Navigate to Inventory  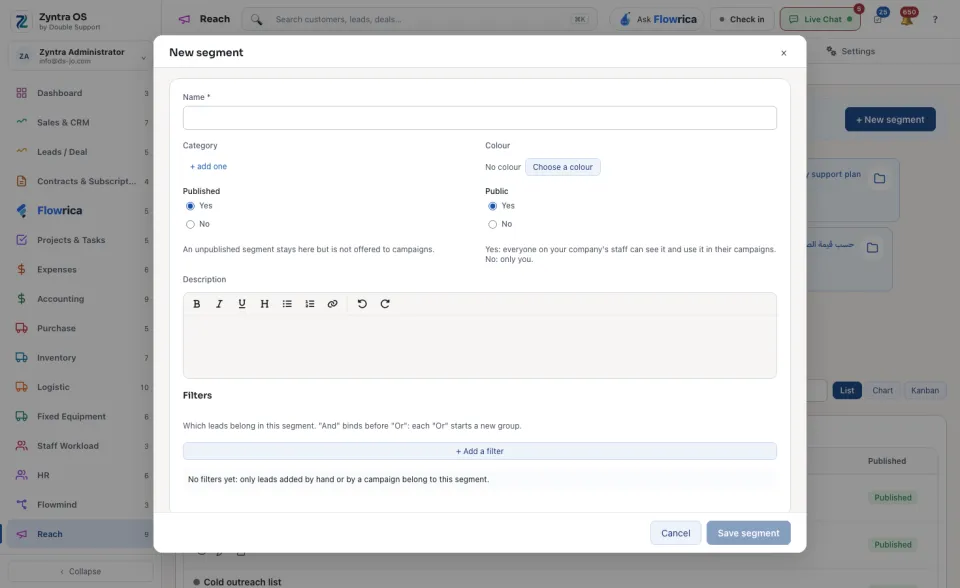click(81, 358)
